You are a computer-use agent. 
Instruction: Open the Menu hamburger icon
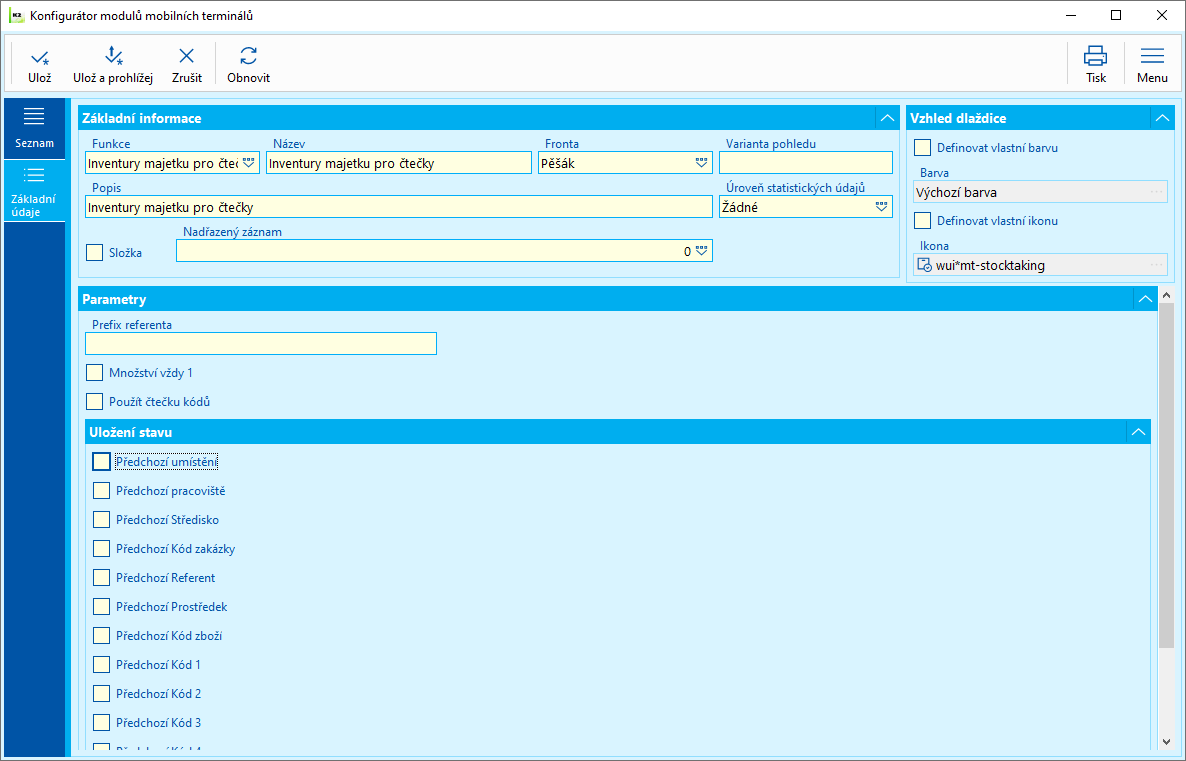coord(1152,56)
